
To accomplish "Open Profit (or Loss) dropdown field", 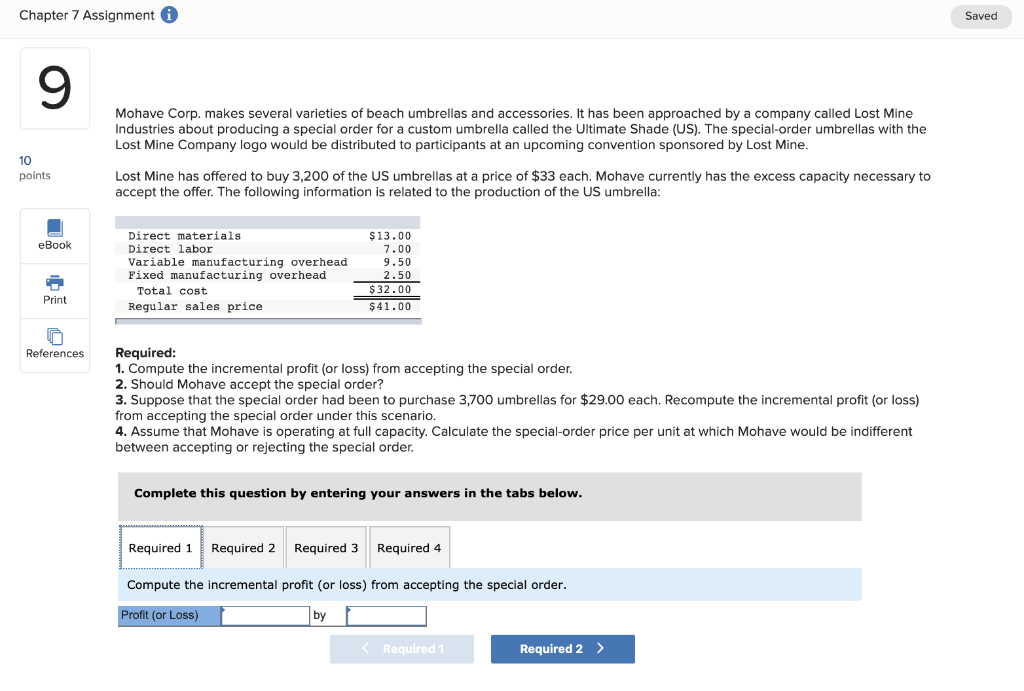I will tap(265, 615).
